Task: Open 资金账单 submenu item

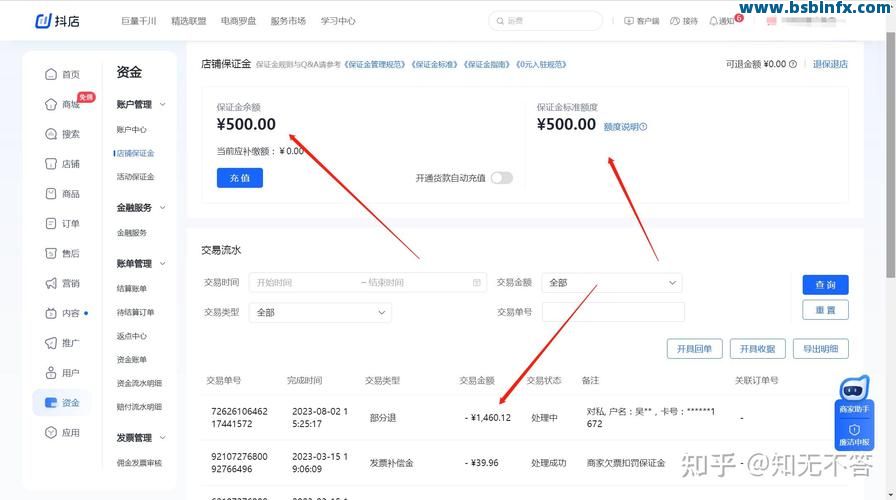Action: coord(131,359)
